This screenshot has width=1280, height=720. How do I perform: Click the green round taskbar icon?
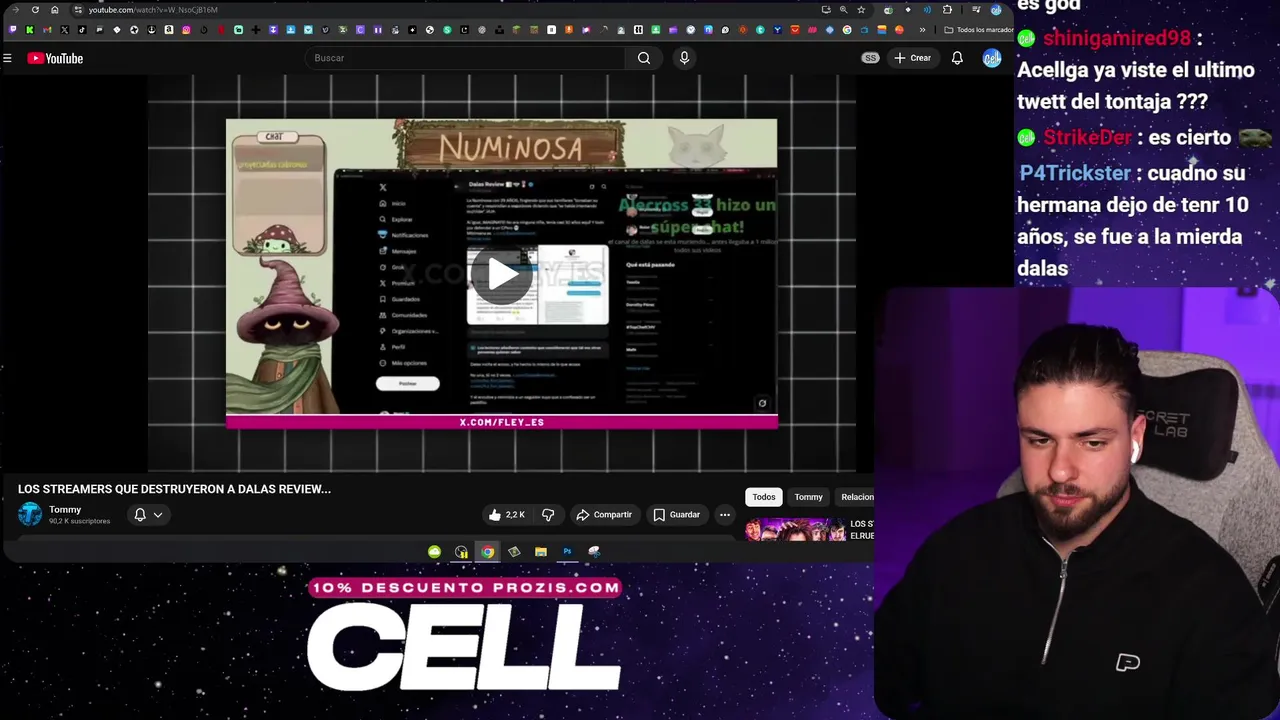(434, 552)
